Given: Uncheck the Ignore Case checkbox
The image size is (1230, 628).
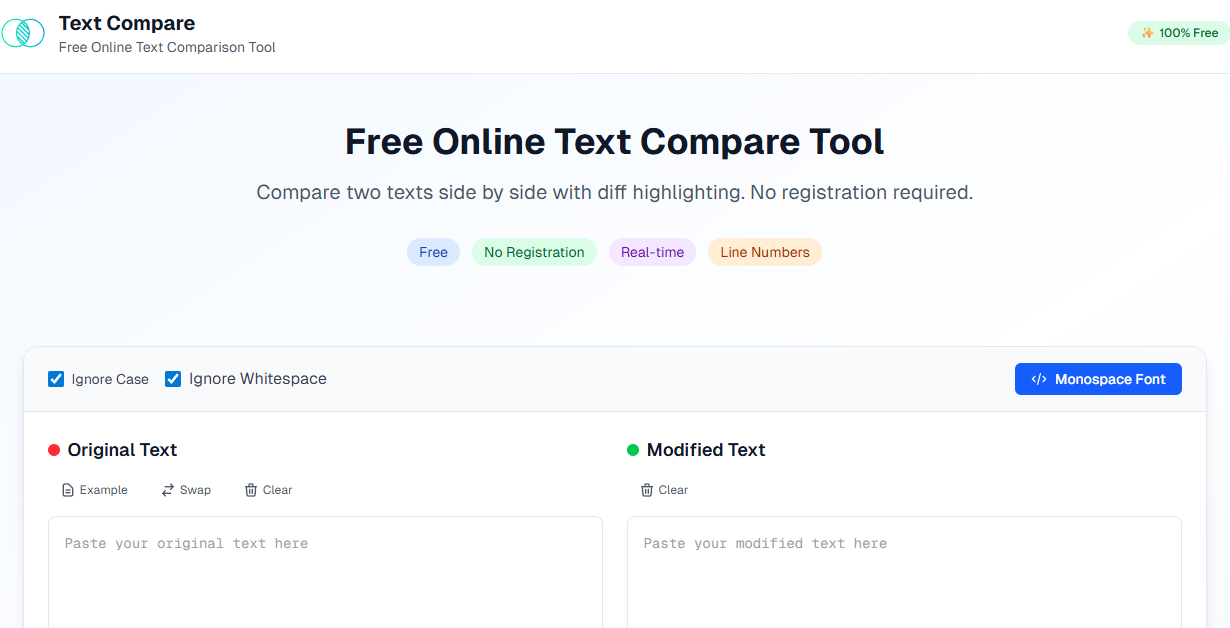Looking at the screenshot, I should [56, 379].
